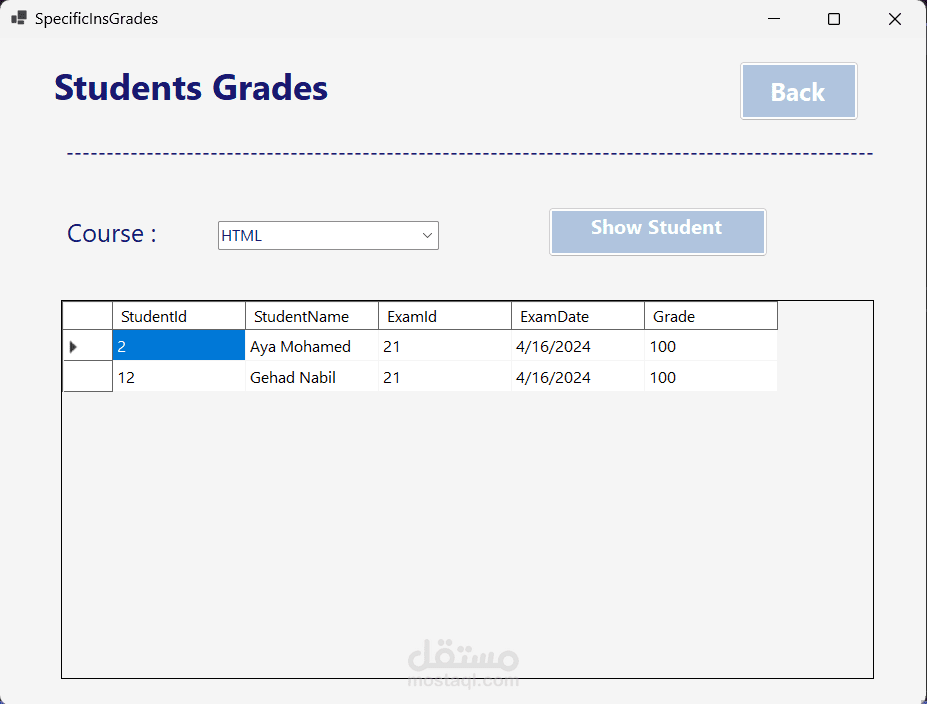927x704 pixels.
Task: Click the exam date in Aya Mohamed's row
Action: coord(578,346)
